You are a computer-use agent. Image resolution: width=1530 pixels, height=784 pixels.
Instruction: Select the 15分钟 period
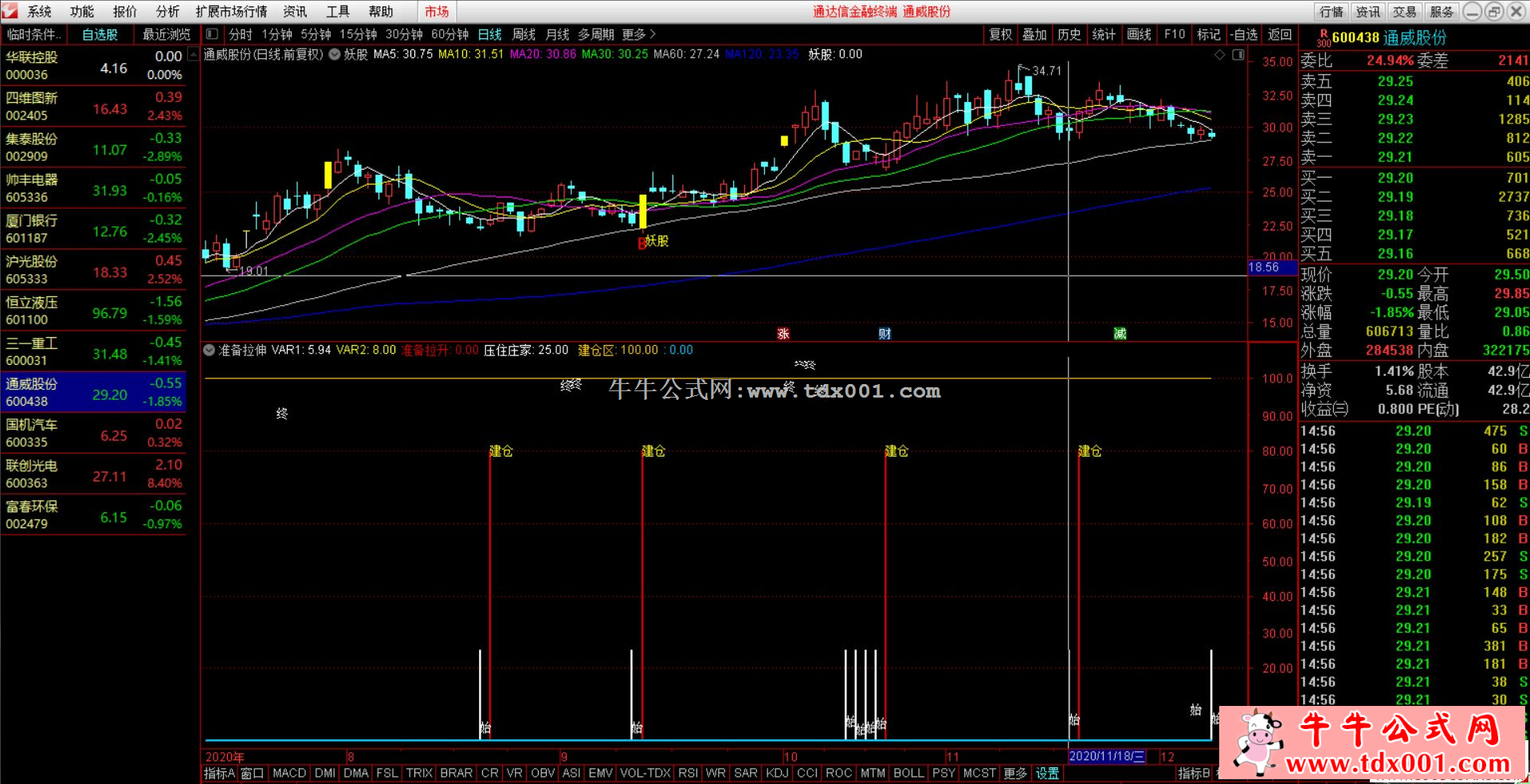tap(359, 34)
